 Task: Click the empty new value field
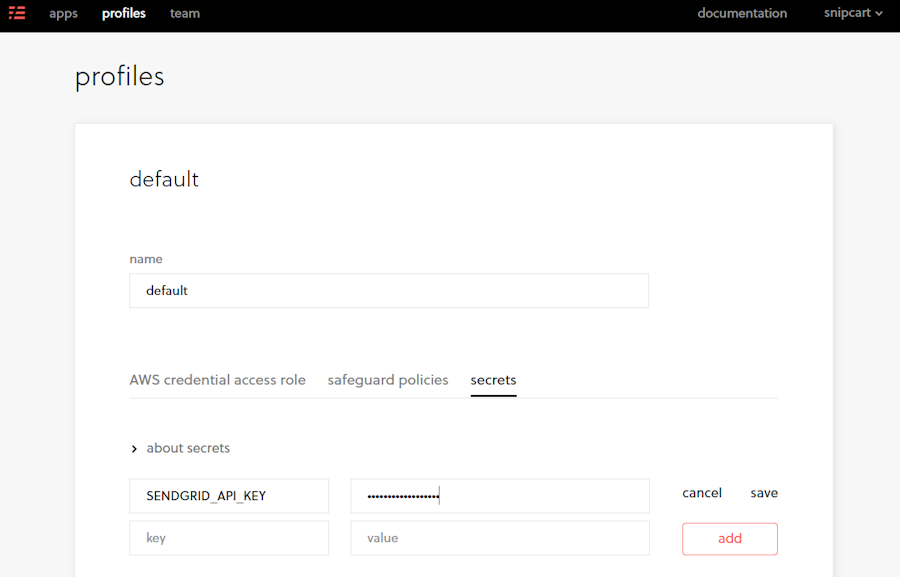pos(499,538)
